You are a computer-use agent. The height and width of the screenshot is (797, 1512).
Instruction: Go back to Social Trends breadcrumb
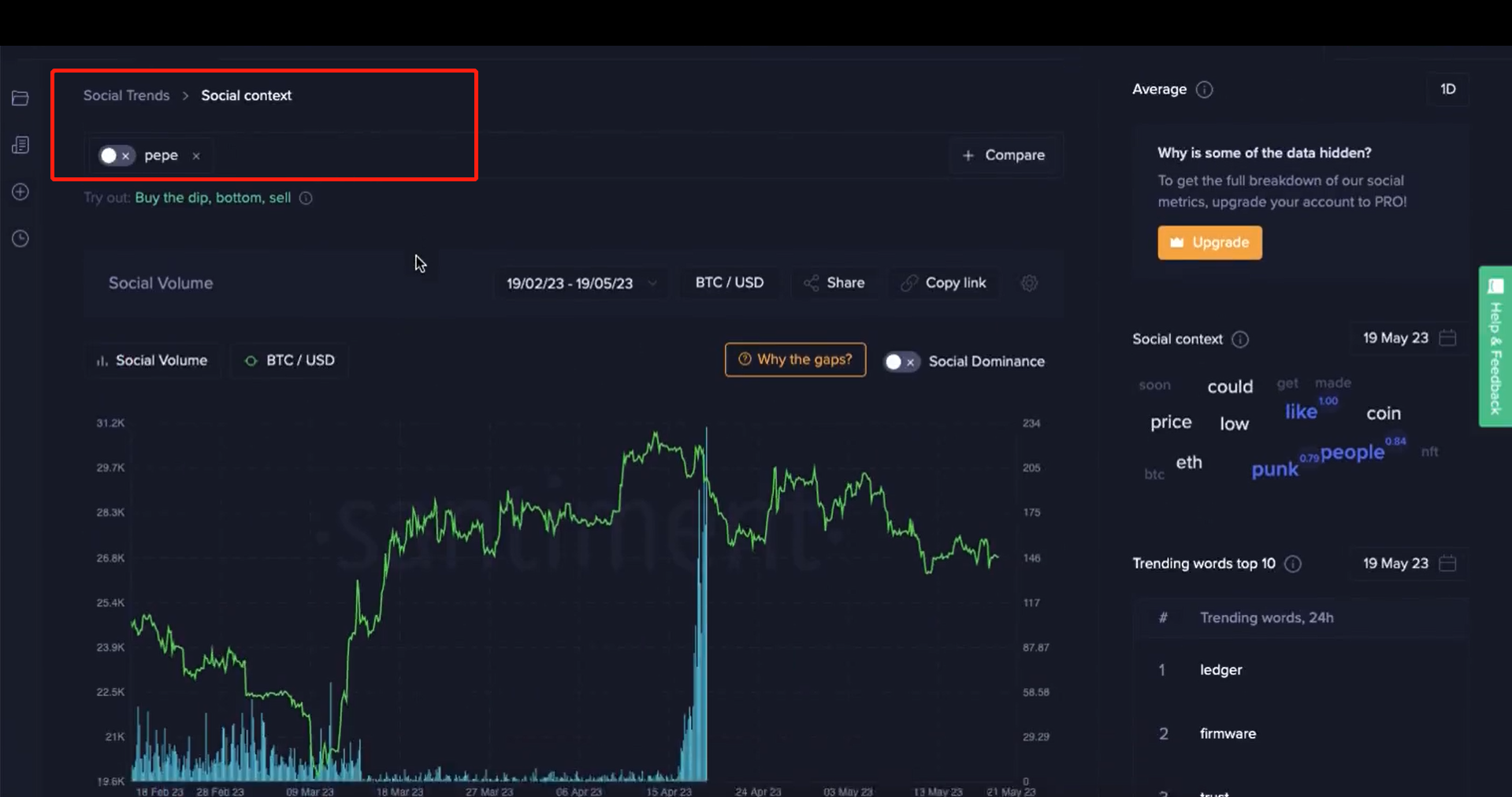[126, 95]
